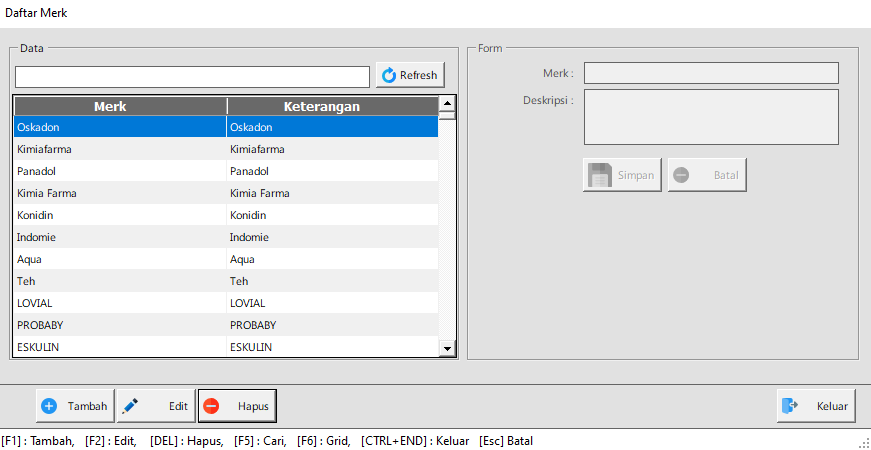Click into the Deskripsi text area
The width and height of the screenshot is (871, 450).
(711, 117)
